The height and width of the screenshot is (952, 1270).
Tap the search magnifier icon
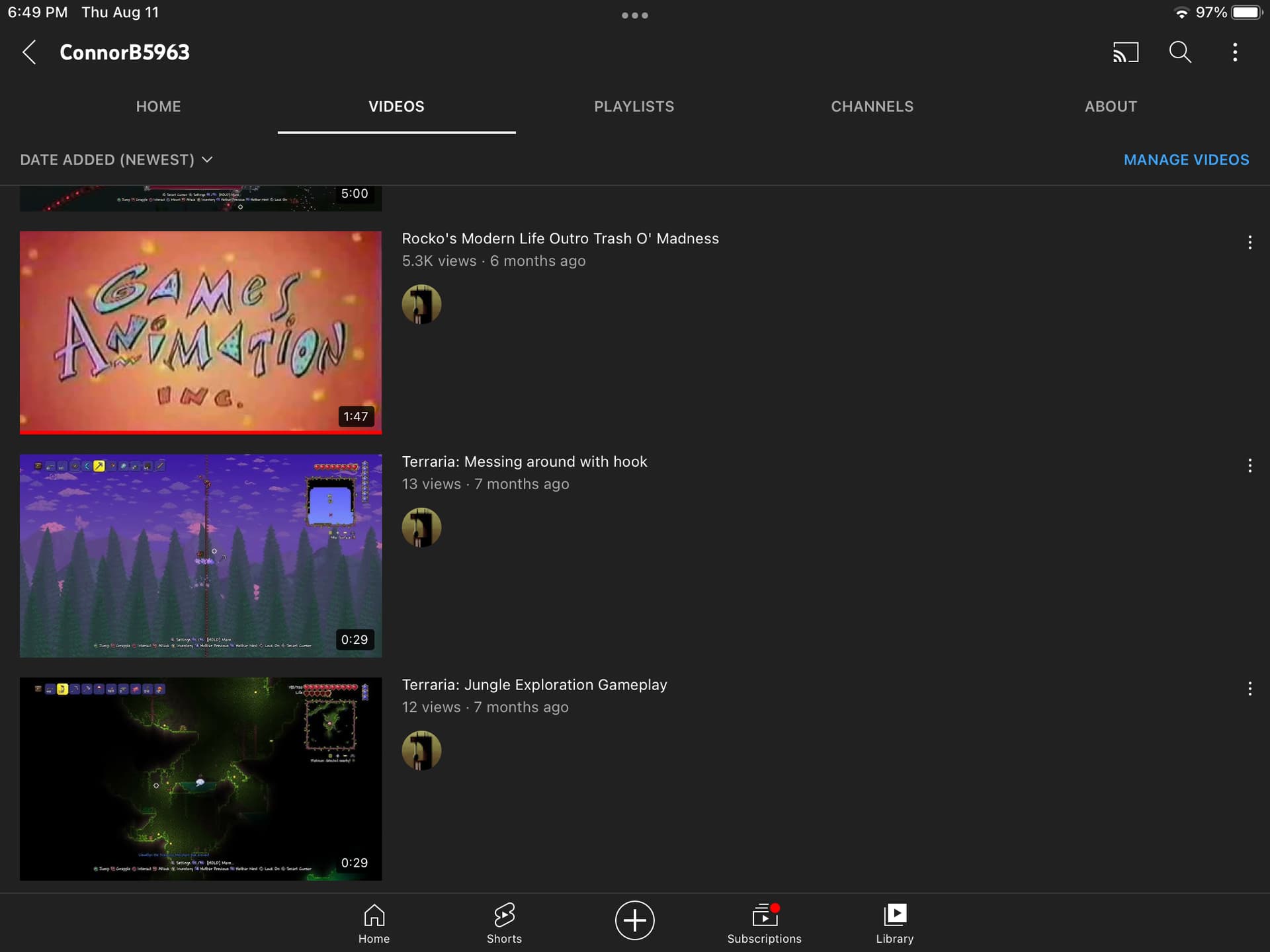pos(1180,52)
